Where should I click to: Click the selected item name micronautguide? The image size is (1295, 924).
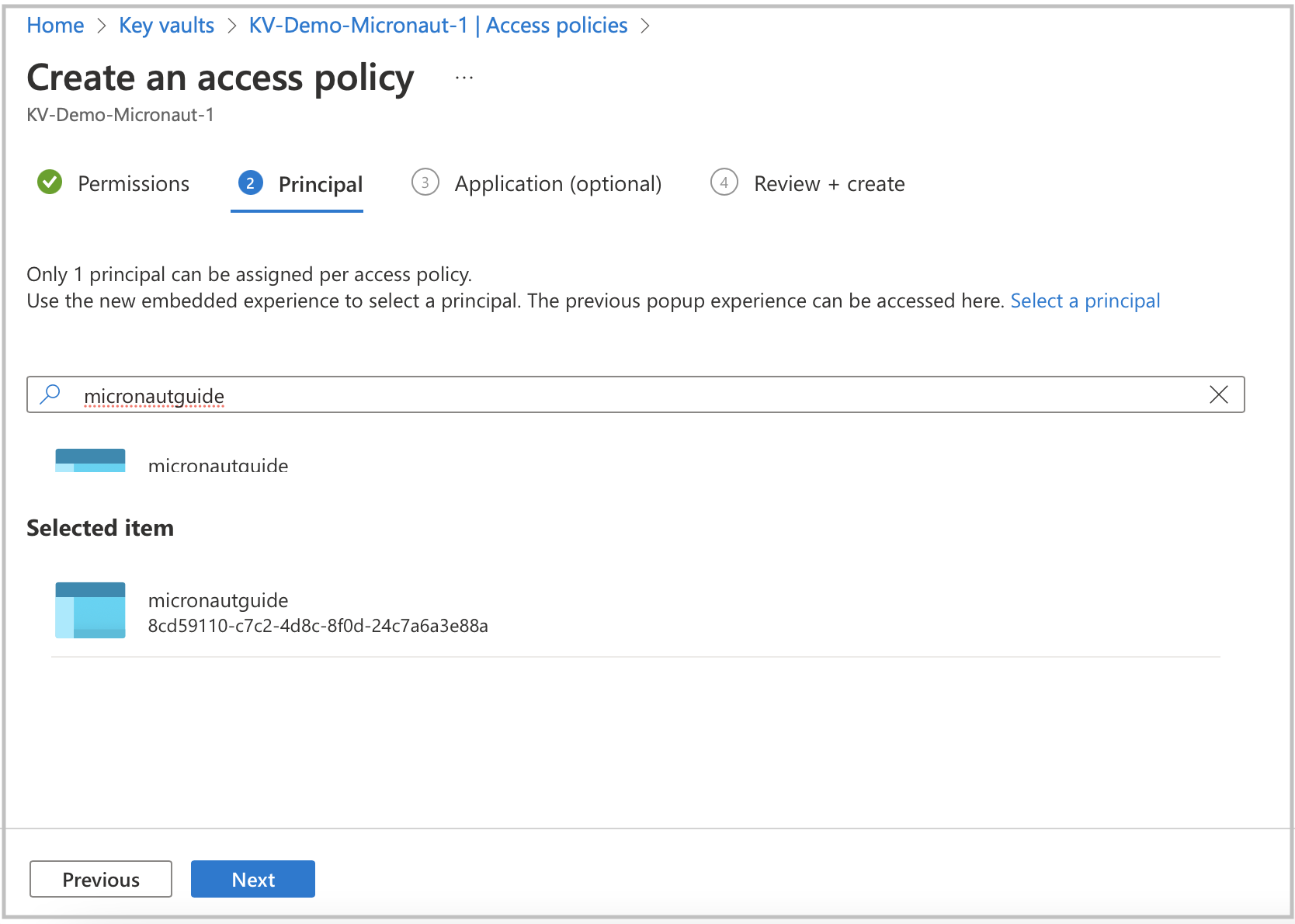point(218,600)
